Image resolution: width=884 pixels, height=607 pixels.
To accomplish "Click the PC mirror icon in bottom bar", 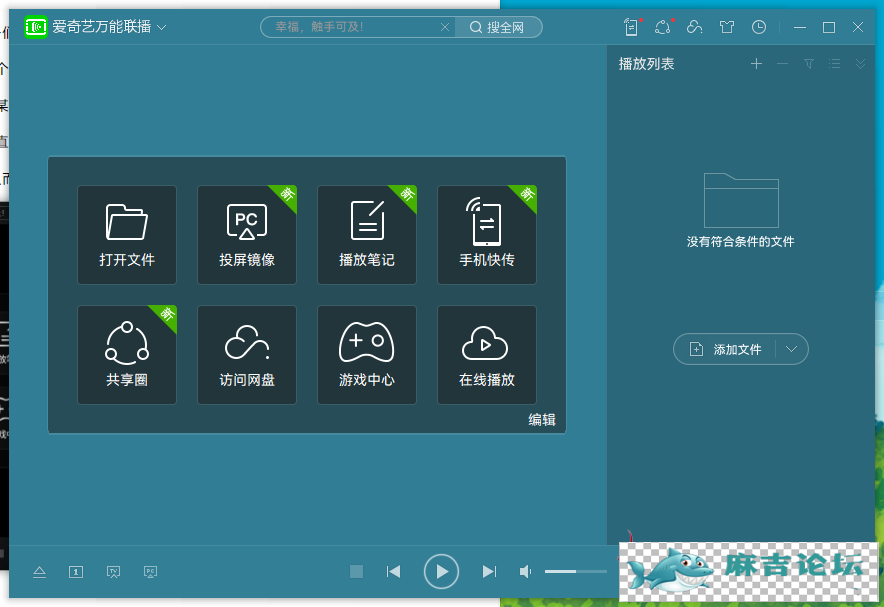I will click(151, 572).
